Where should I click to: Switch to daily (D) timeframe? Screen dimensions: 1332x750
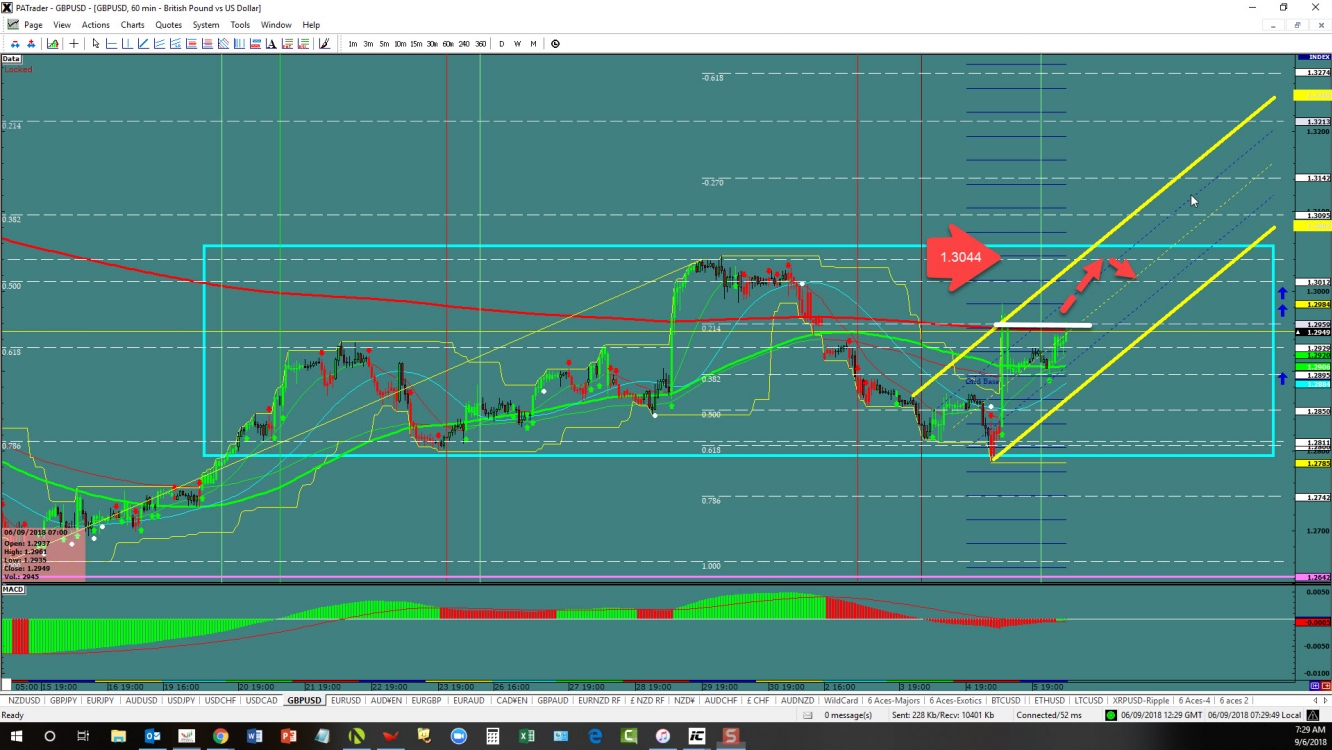502,44
